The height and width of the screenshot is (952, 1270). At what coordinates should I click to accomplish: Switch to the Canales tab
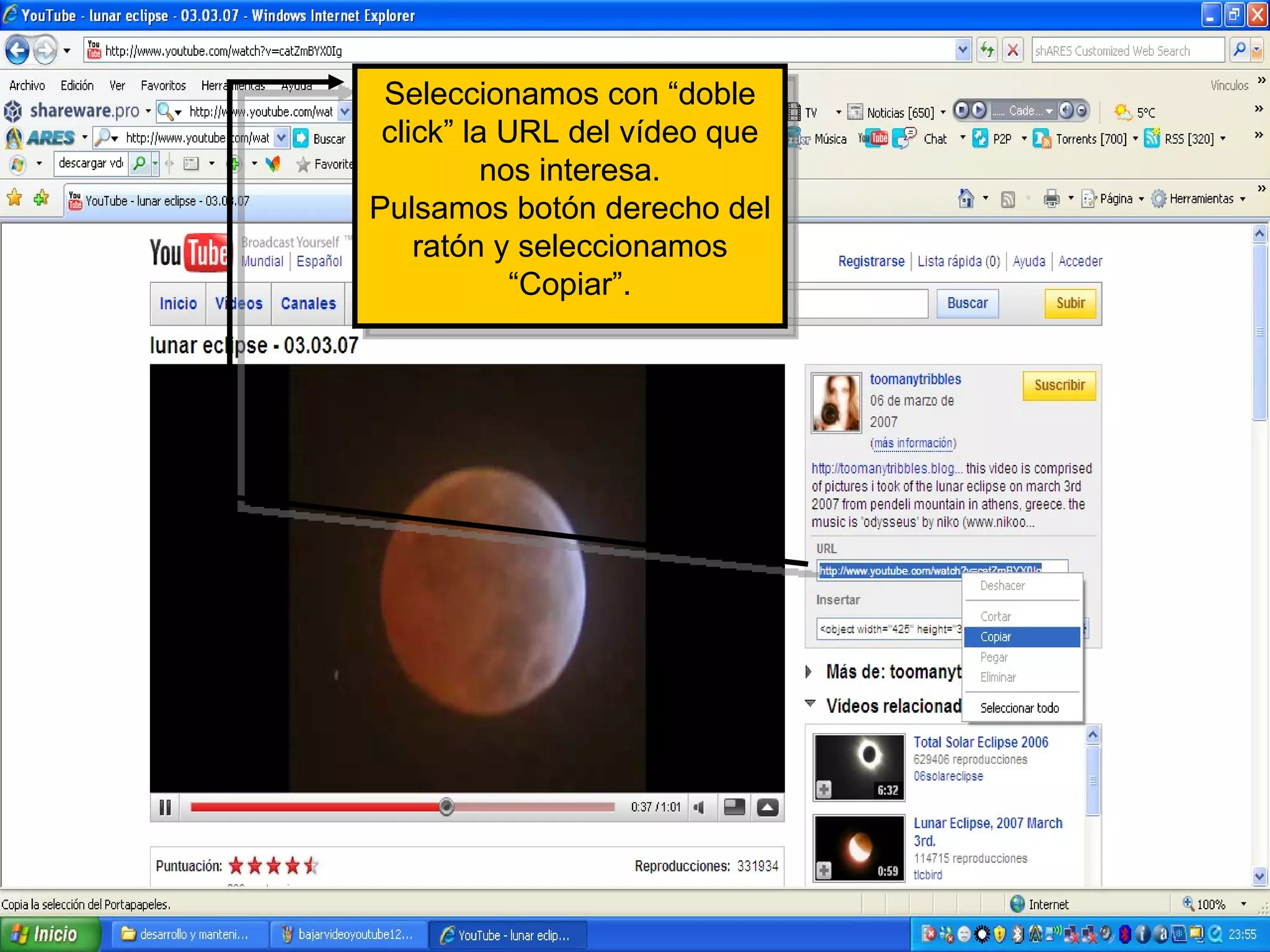coord(308,304)
